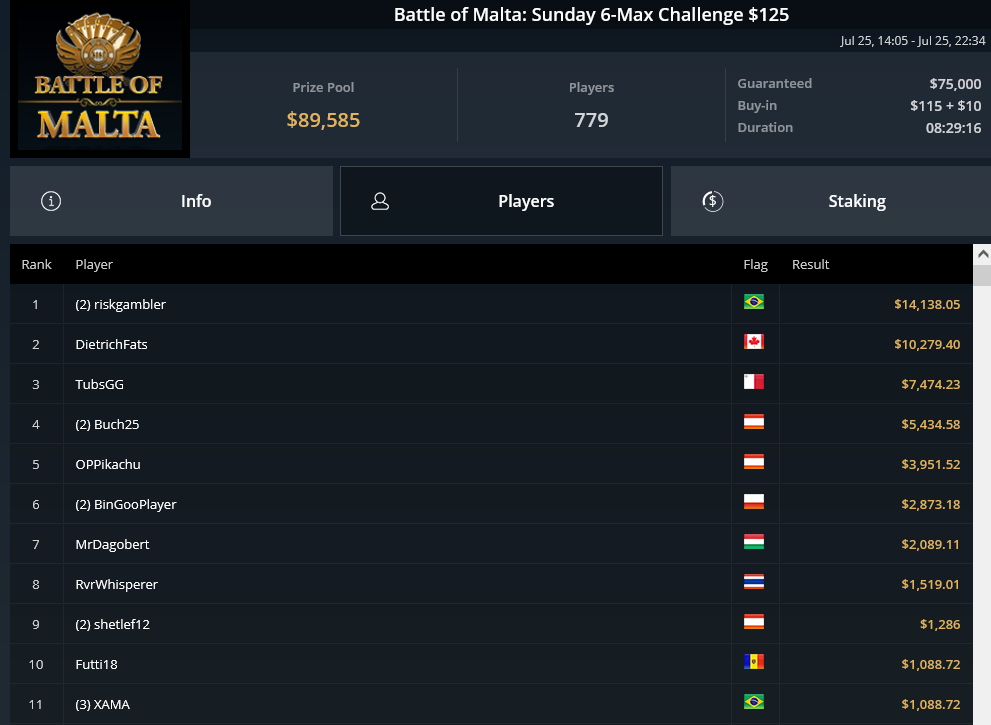Open the Info tab
Image resolution: width=991 pixels, height=725 pixels.
tap(171, 201)
